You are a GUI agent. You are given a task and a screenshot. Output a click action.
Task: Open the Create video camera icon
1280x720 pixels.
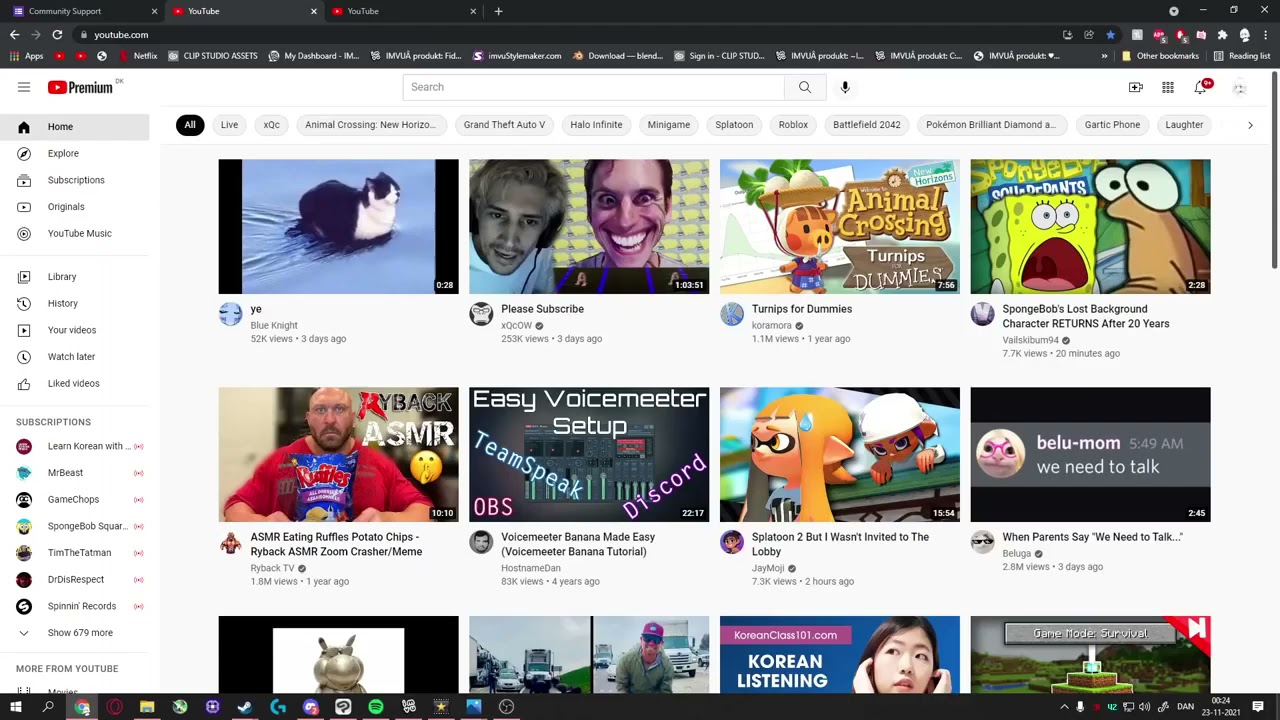point(1136,88)
